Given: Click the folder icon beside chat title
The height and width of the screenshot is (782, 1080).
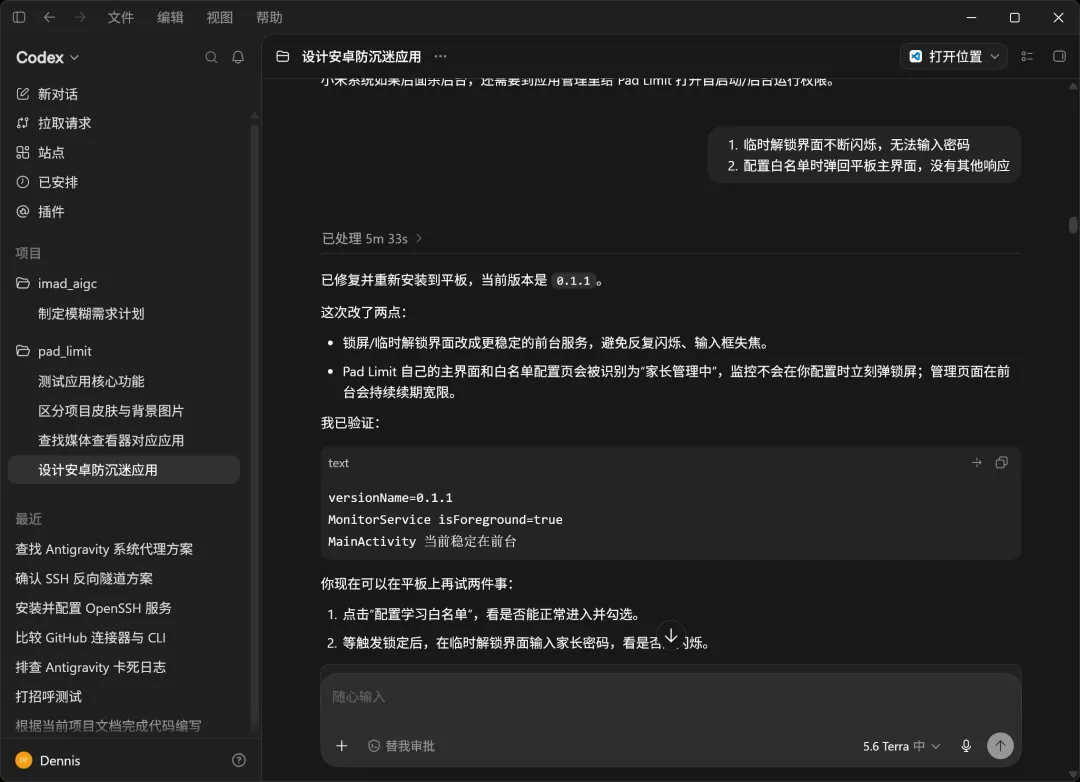Looking at the screenshot, I should [x=283, y=56].
